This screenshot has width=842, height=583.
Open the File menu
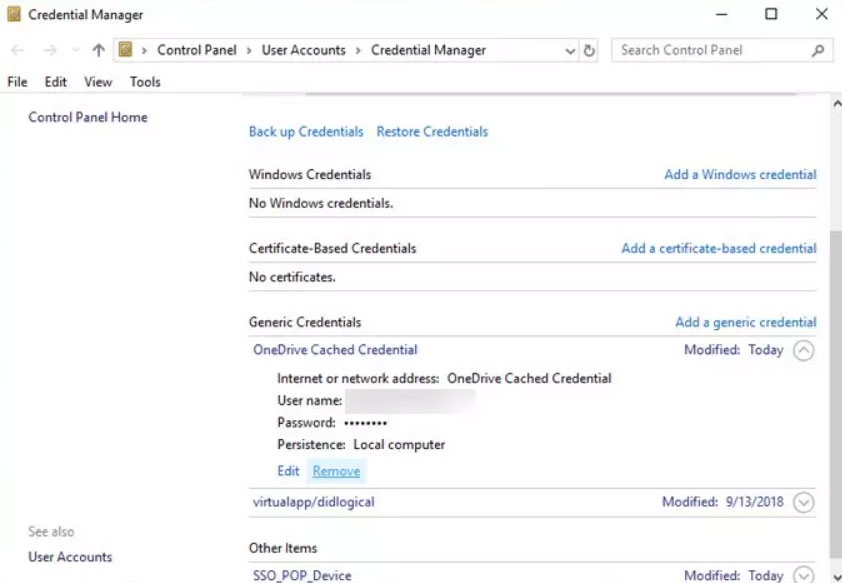(17, 82)
